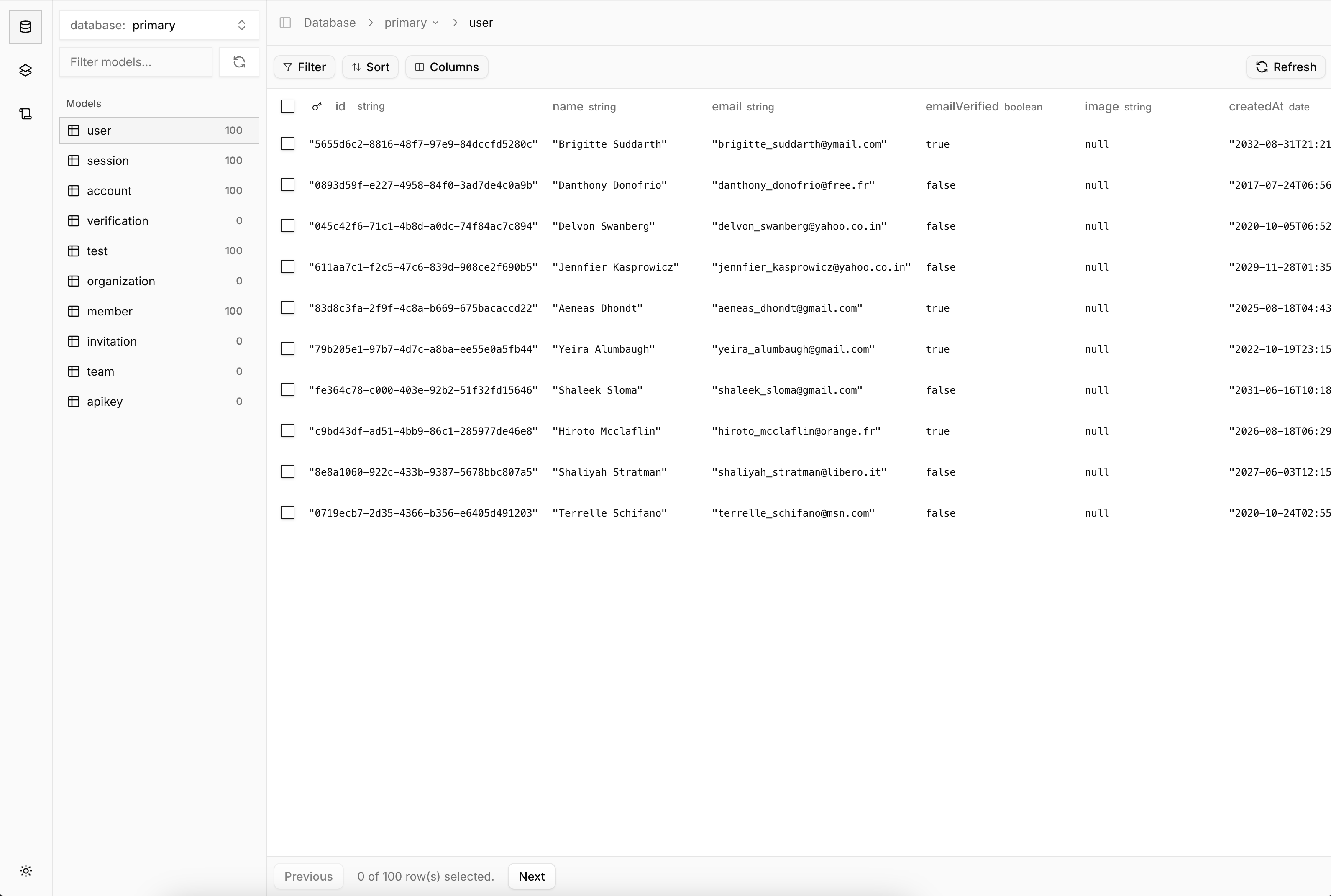
Task: Click the image column header
Action: tap(1118, 106)
